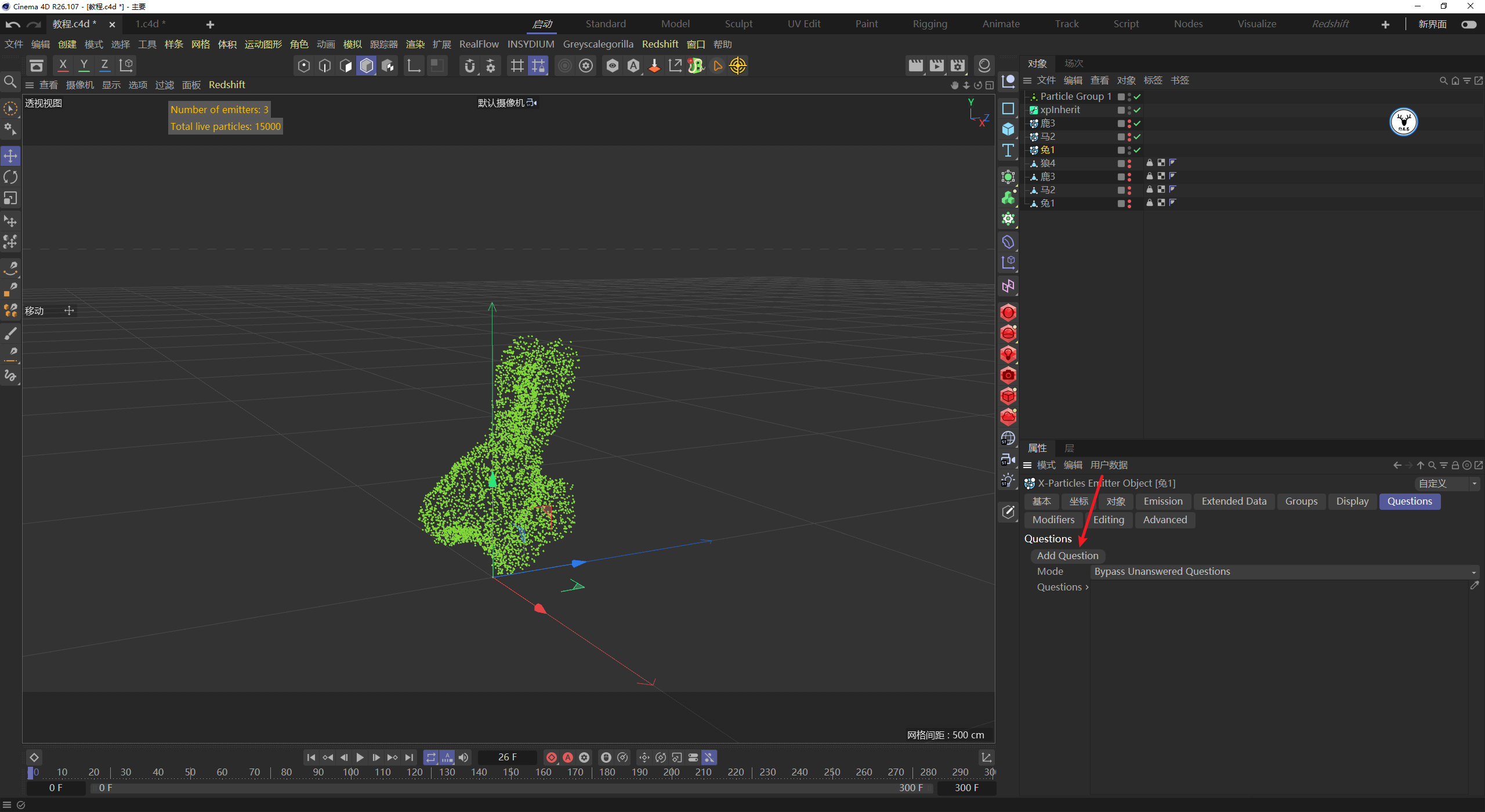Open the Advanced tab button
This screenshot has width=1485, height=812.
coord(1164,520)
